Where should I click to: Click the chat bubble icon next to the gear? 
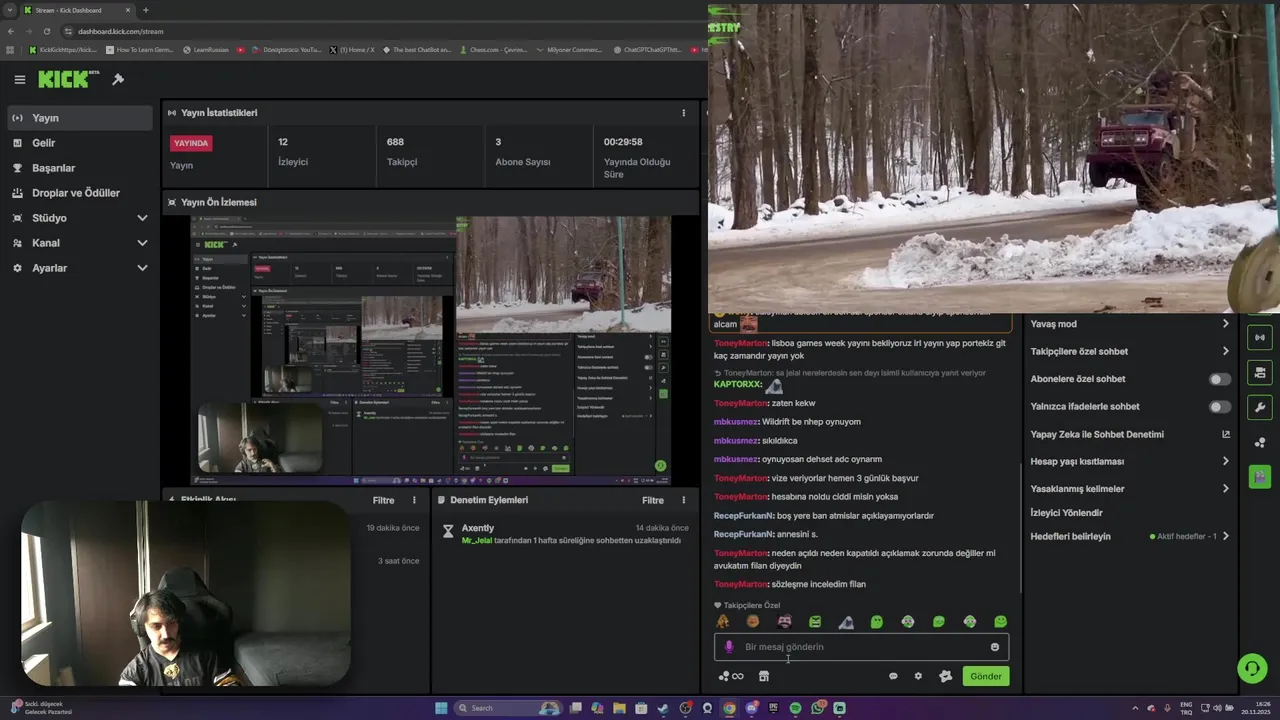[x=893, y=676]
